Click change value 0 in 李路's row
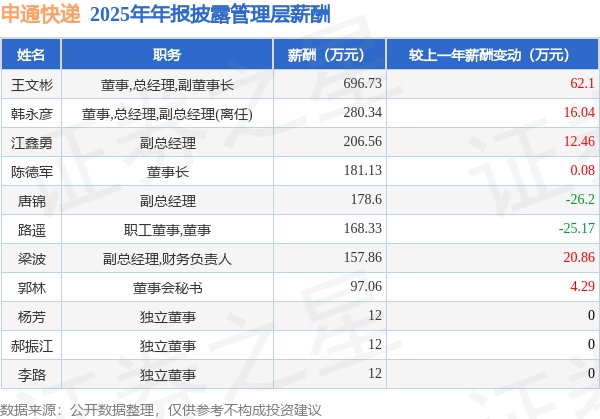The image size is (600, 419). tap(591, 373)
